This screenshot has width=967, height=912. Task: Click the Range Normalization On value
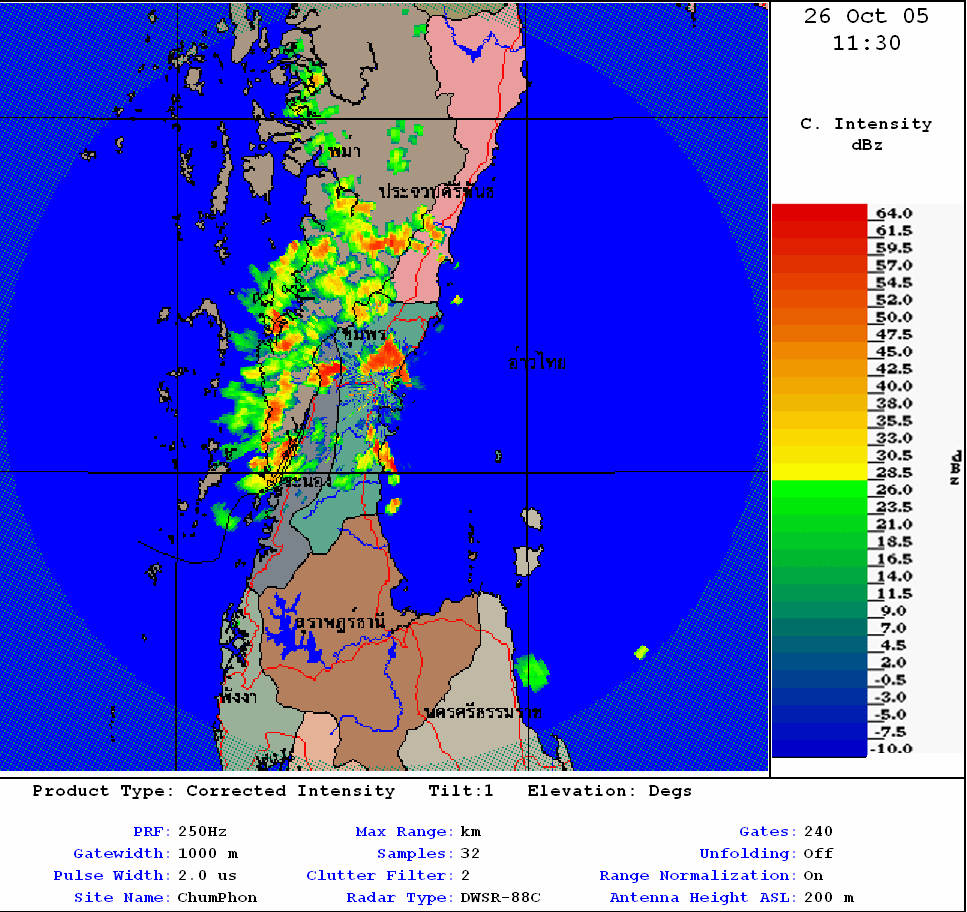click(813, 875)
